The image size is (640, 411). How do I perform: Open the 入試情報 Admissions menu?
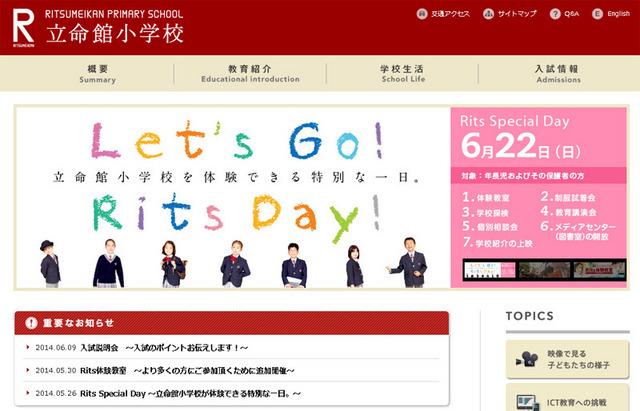558,74
